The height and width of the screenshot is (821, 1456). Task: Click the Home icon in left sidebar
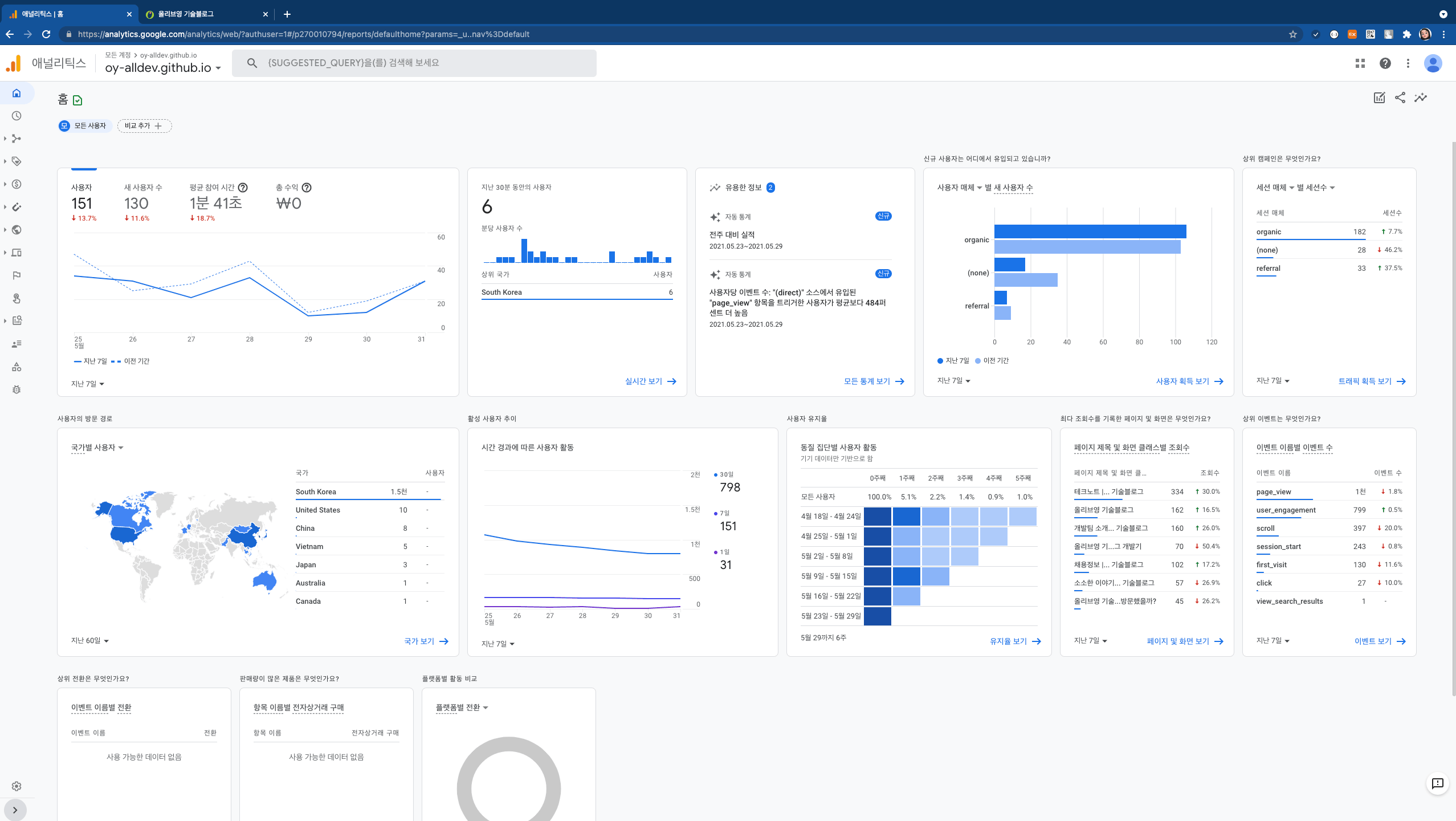pos(17,93)
